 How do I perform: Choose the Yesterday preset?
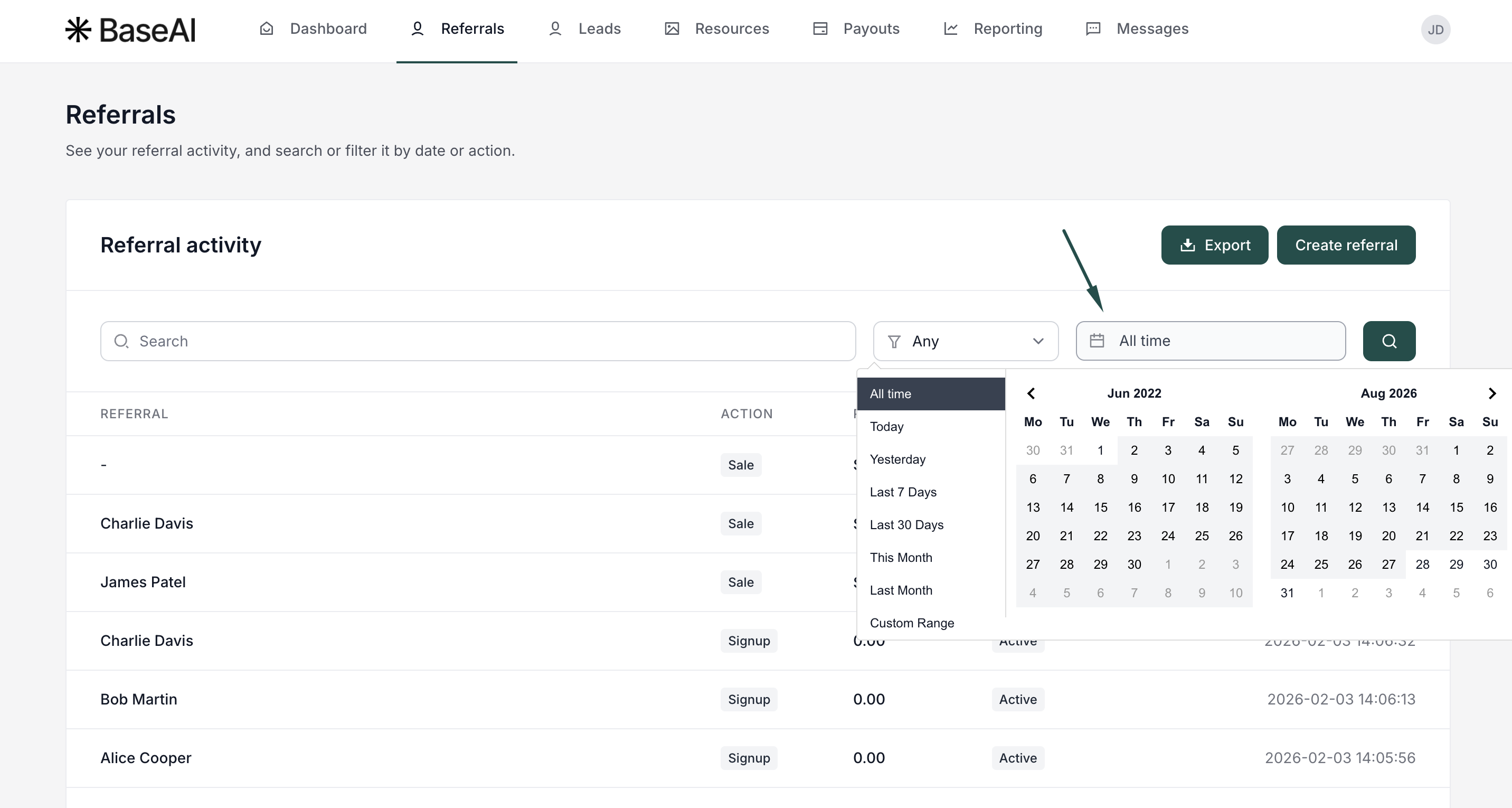click(x=931, y=459)
